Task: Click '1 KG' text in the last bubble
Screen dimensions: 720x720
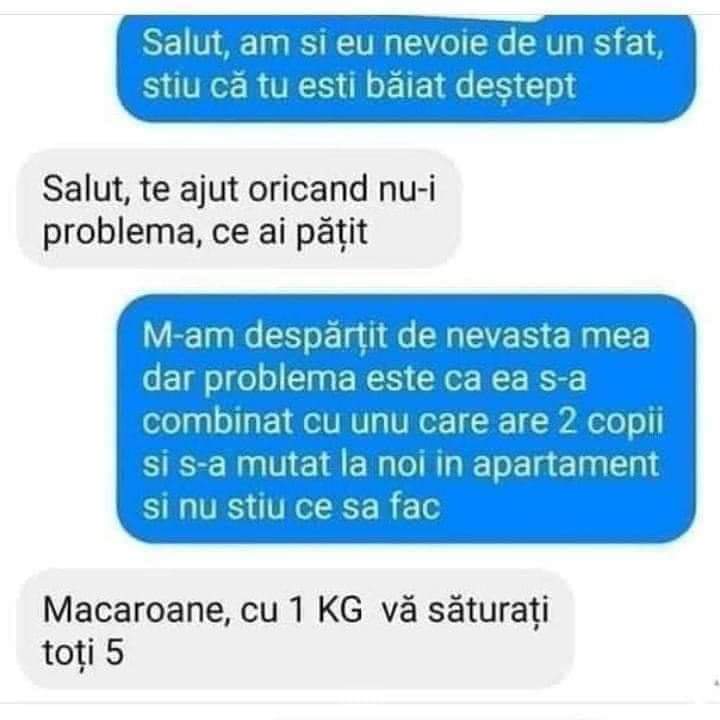Action: tap(325, 610)
